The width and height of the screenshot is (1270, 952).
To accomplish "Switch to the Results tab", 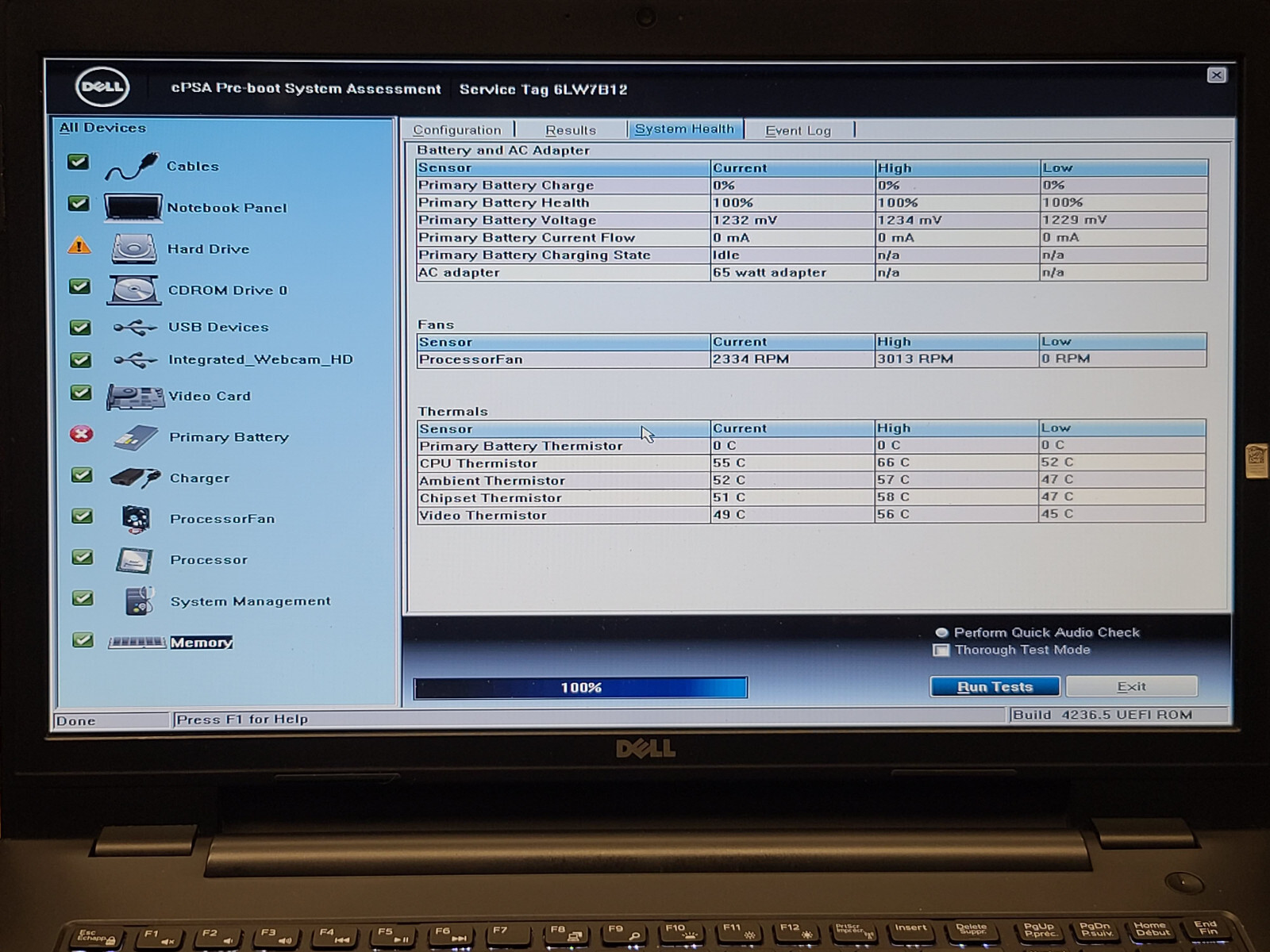I will (571, 130).
